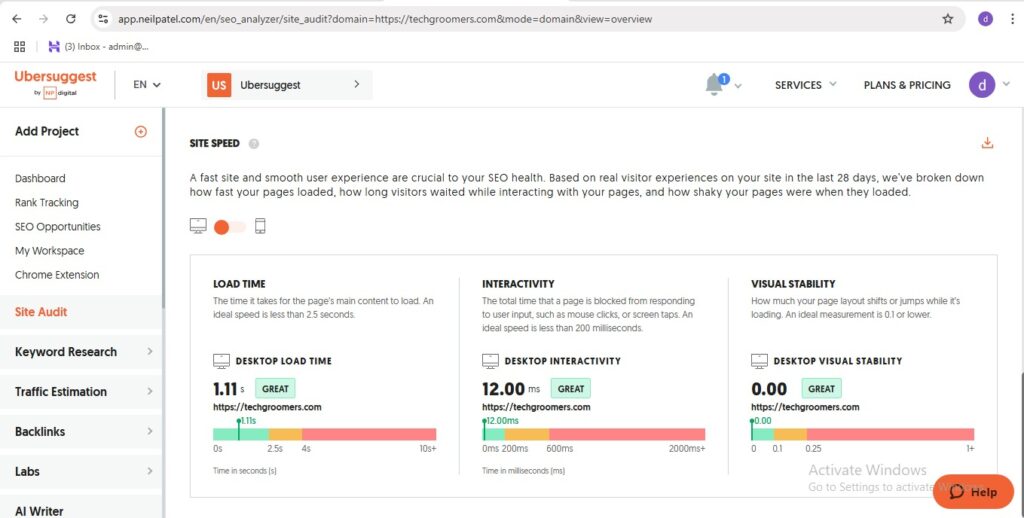The image size is (1024, 518).
Task: Download Site Speed report icon
Action: (987, 143)
